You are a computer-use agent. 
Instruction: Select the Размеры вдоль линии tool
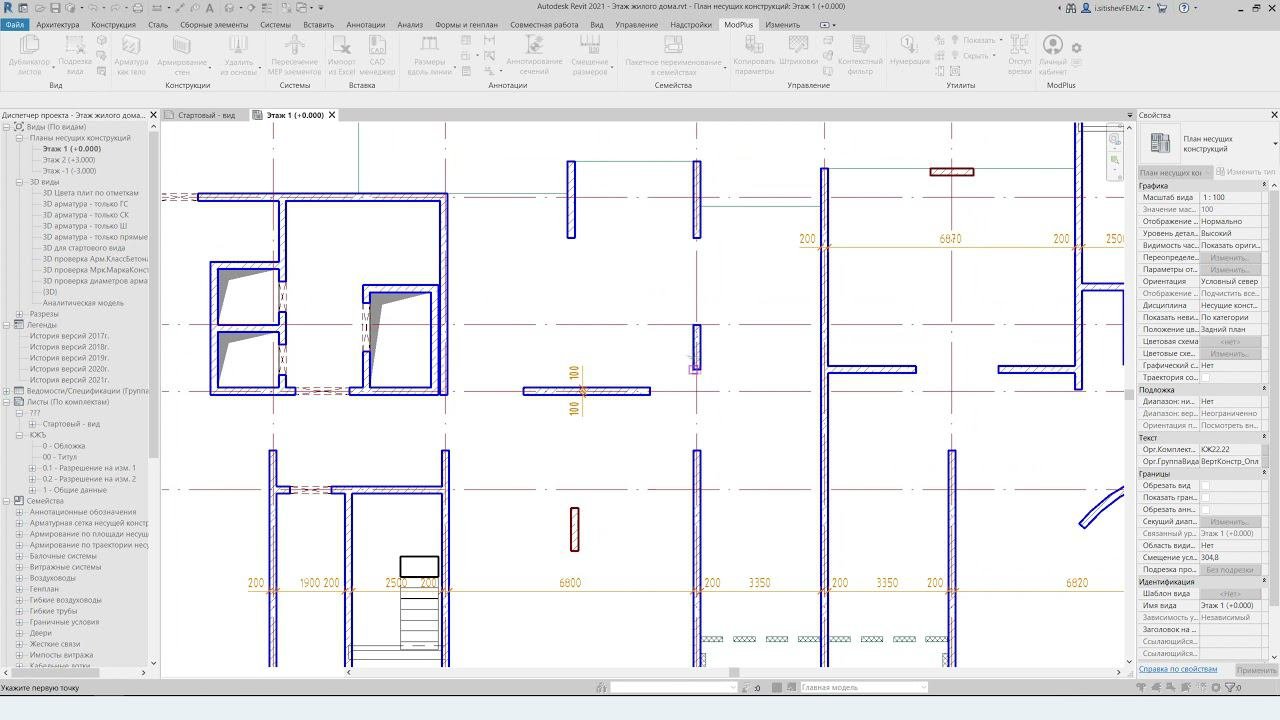[430, 54]
